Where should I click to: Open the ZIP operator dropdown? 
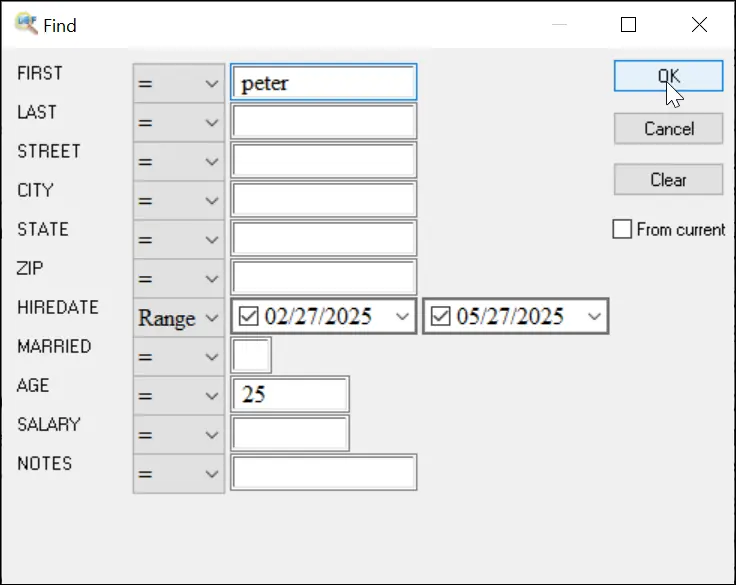coord(179,278)
